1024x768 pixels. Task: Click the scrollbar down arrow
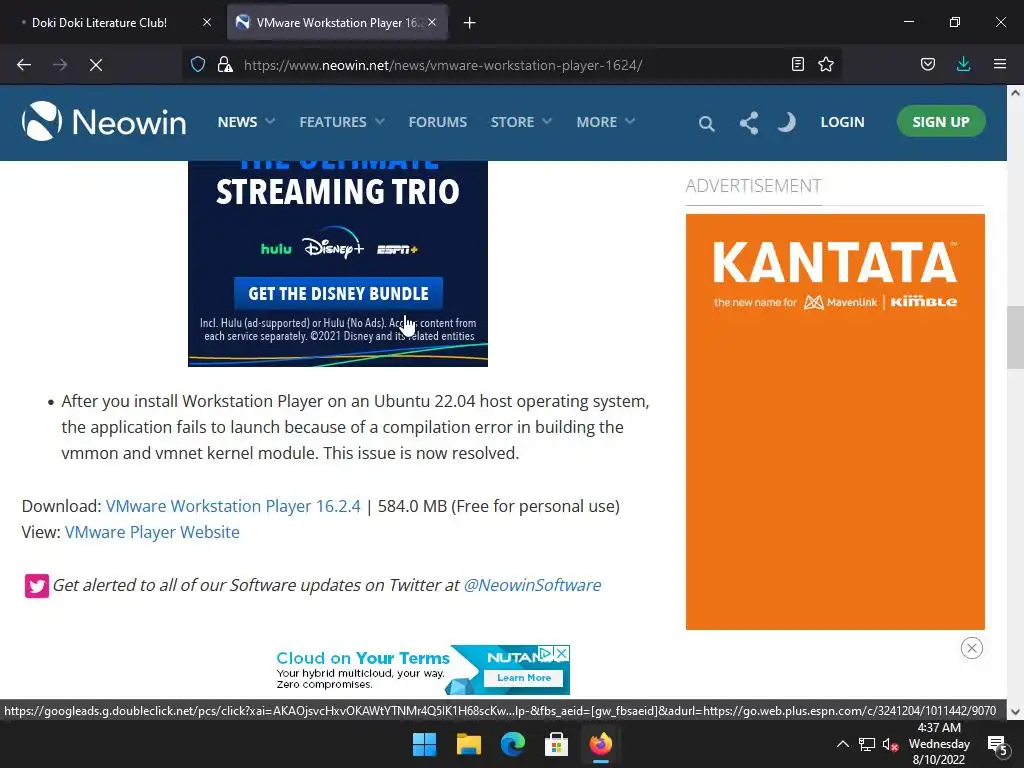click(x=1015, y=712)
